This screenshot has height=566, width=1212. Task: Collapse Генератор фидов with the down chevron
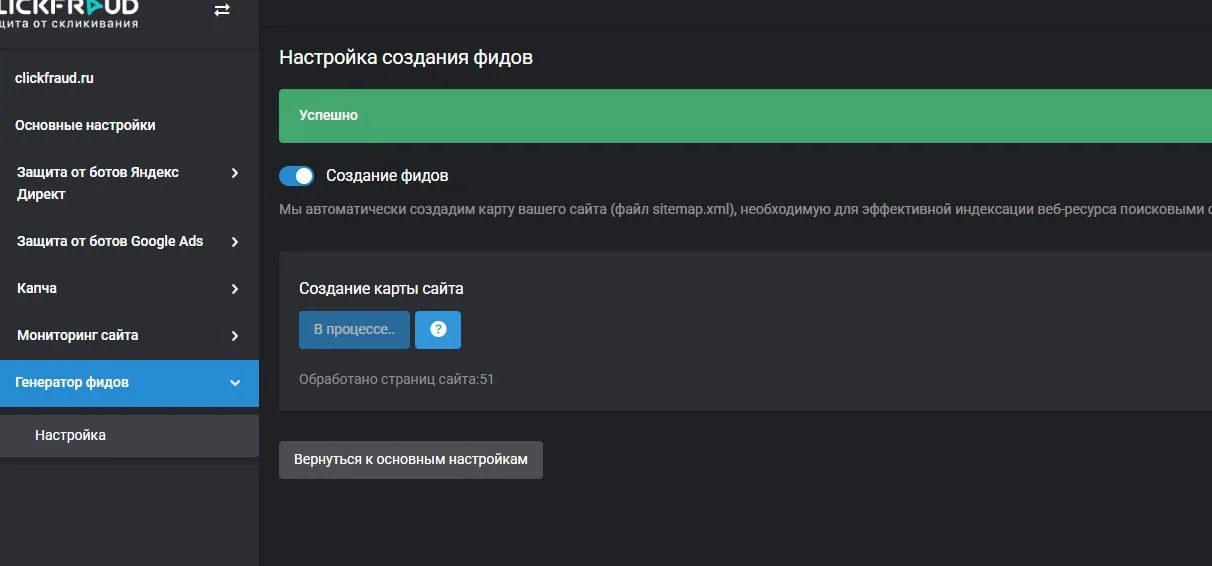pos(235,383)
